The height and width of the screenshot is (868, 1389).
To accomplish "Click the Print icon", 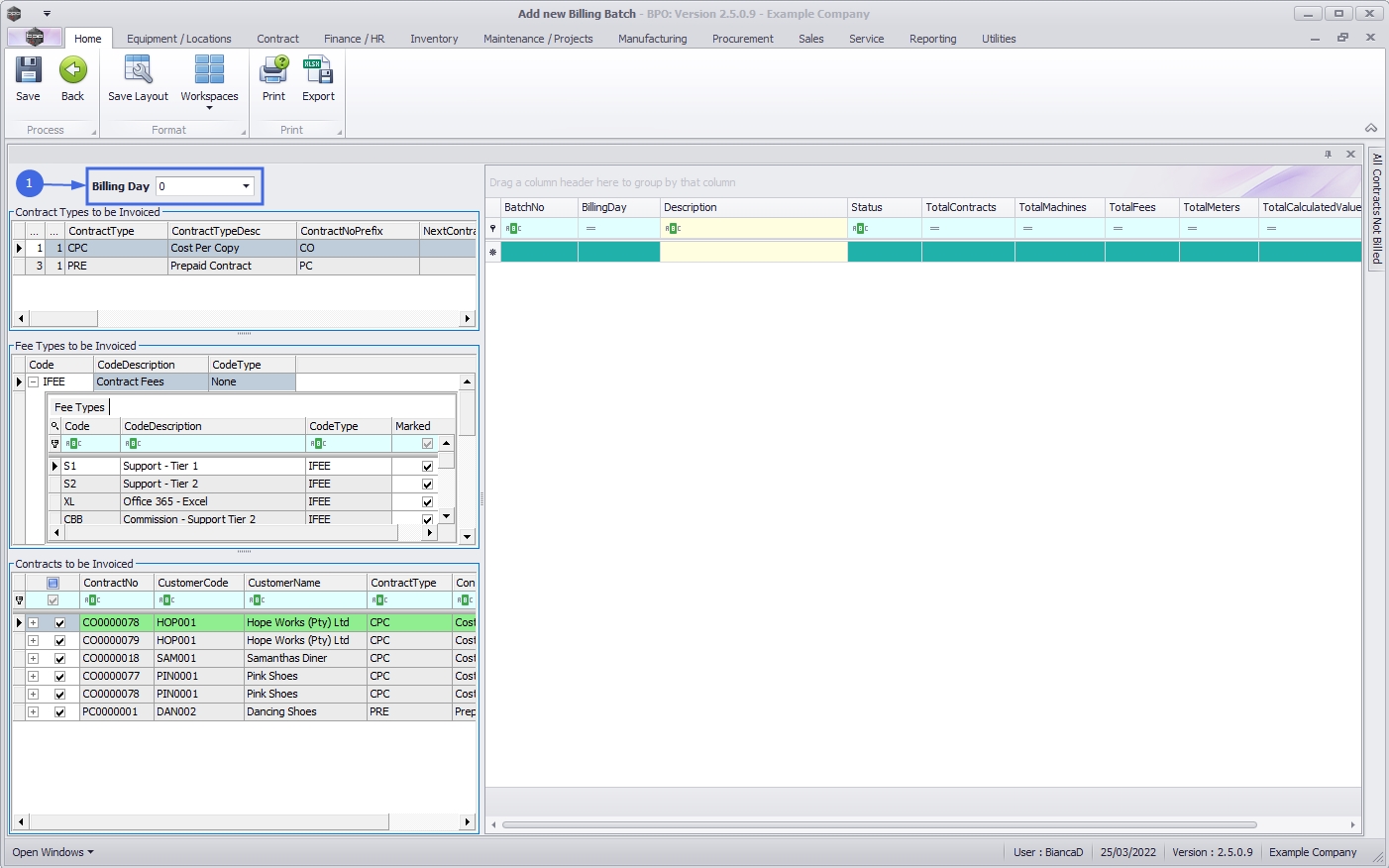I will (x=273, y=71).
